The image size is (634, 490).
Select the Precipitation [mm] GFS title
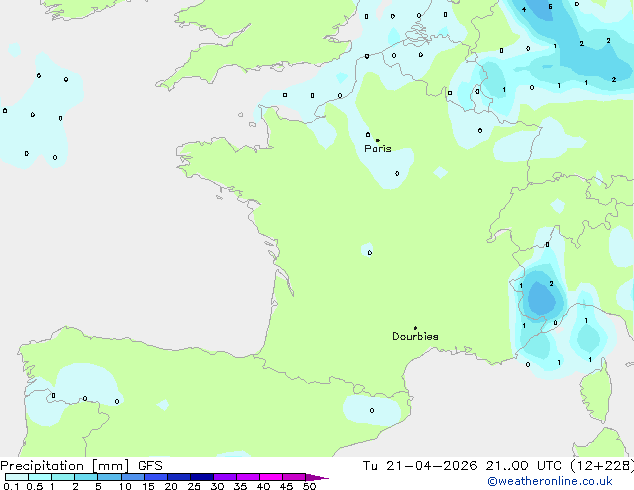tap(81, 466)
